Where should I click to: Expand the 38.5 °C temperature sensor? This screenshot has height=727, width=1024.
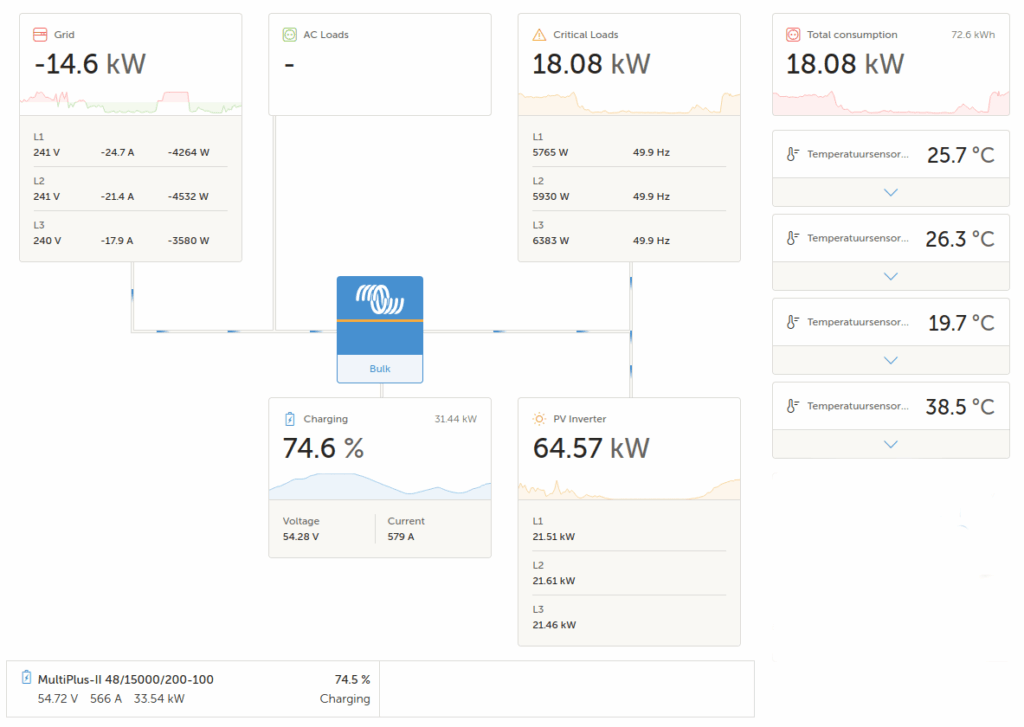(891, 444)
